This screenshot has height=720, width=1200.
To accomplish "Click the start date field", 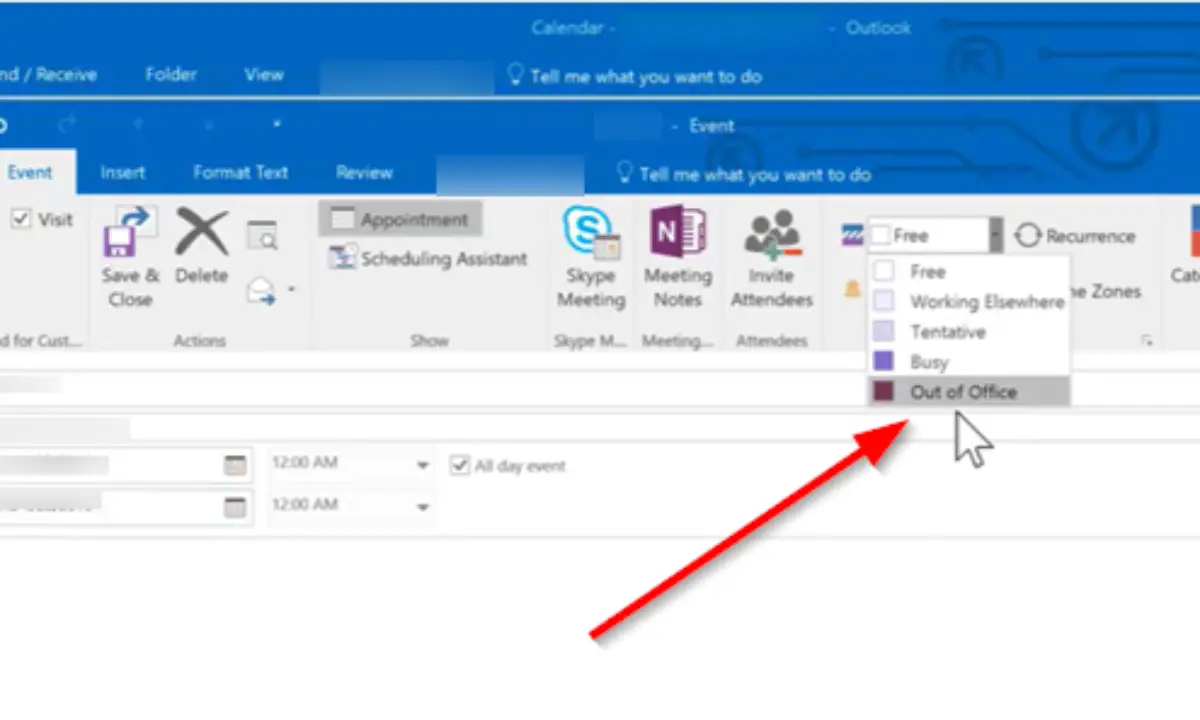I will [124, 465].
